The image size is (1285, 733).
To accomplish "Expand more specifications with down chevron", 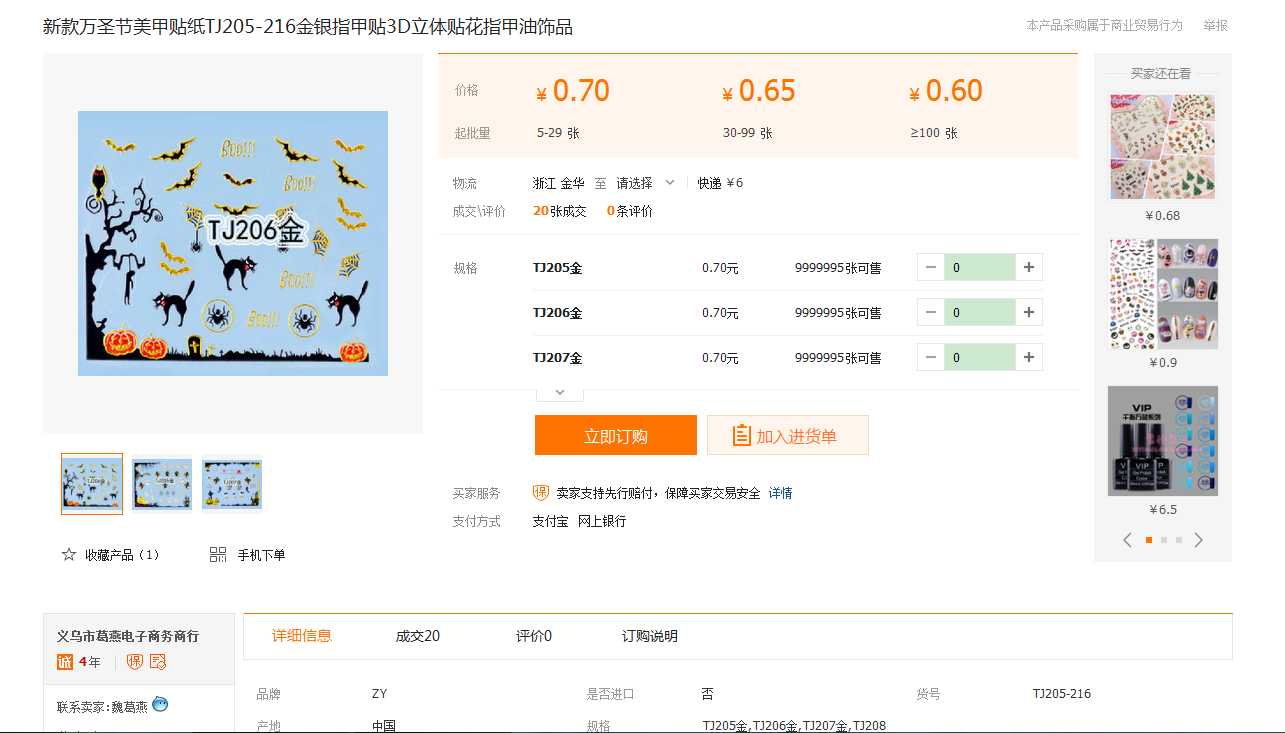I will [x=560, y=392].
